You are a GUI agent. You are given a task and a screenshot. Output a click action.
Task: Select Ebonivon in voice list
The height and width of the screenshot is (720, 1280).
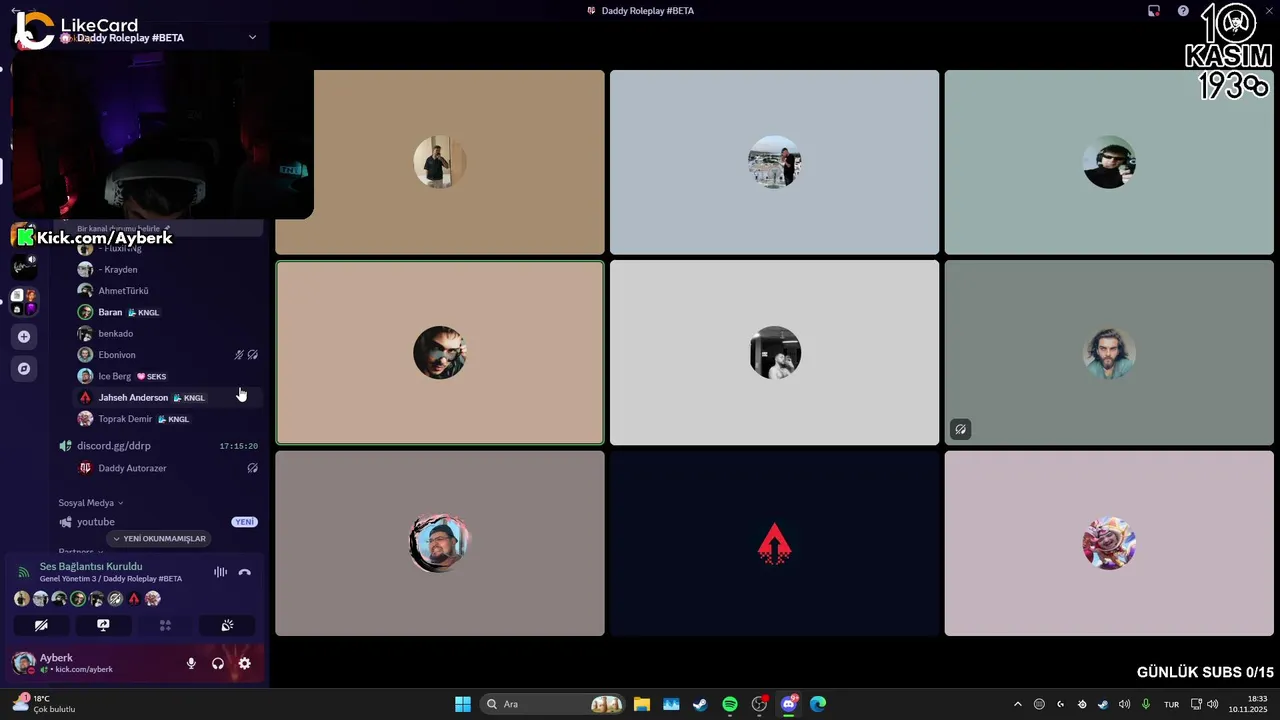[x=168, y=355]
